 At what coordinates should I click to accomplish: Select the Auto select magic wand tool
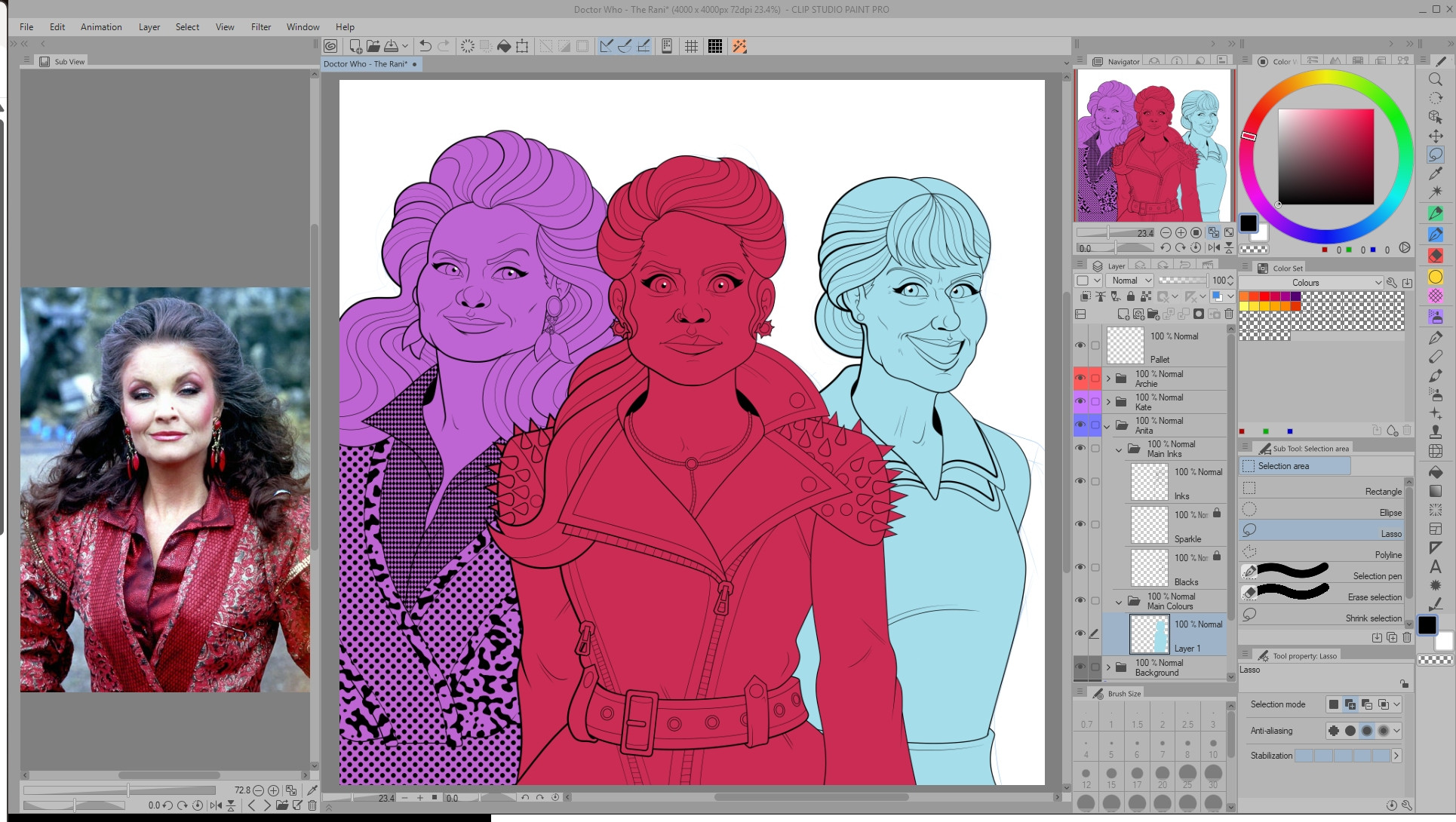[1435, 192]
